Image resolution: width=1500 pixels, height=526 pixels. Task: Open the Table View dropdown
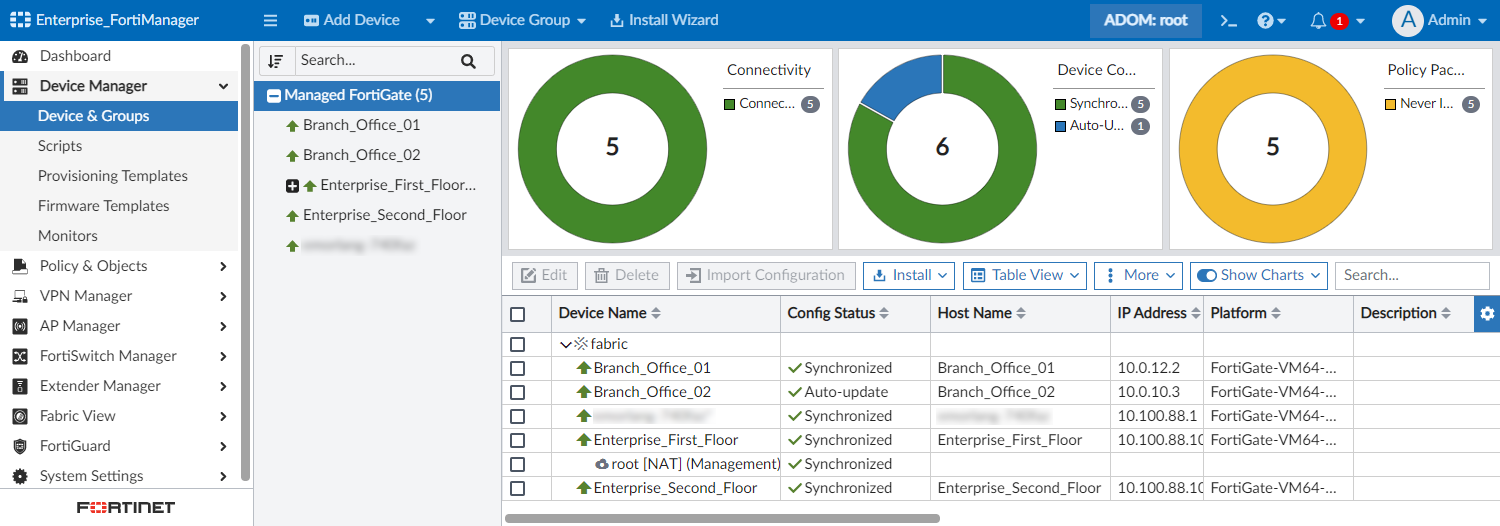click(x=1025, y=275)
